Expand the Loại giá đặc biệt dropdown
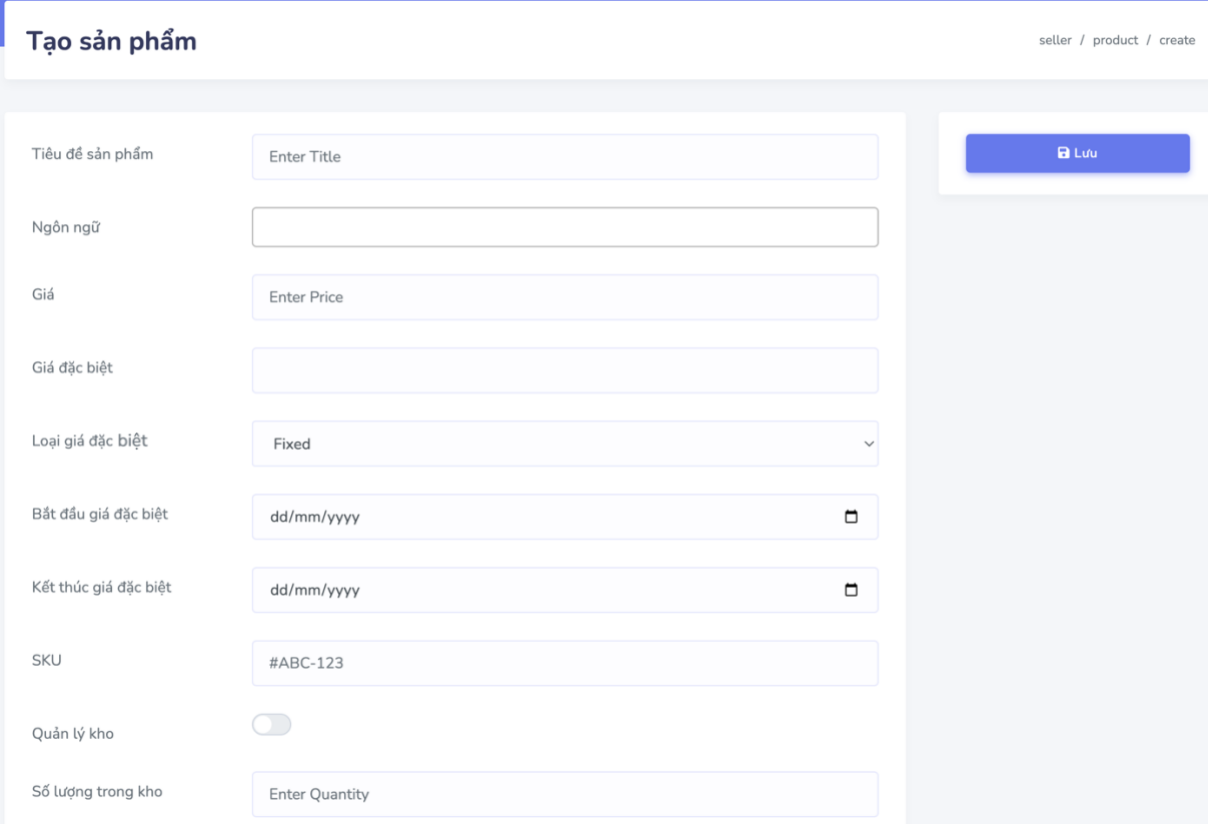Viewport: 1208px width, 824px height. tap(565, 444)
